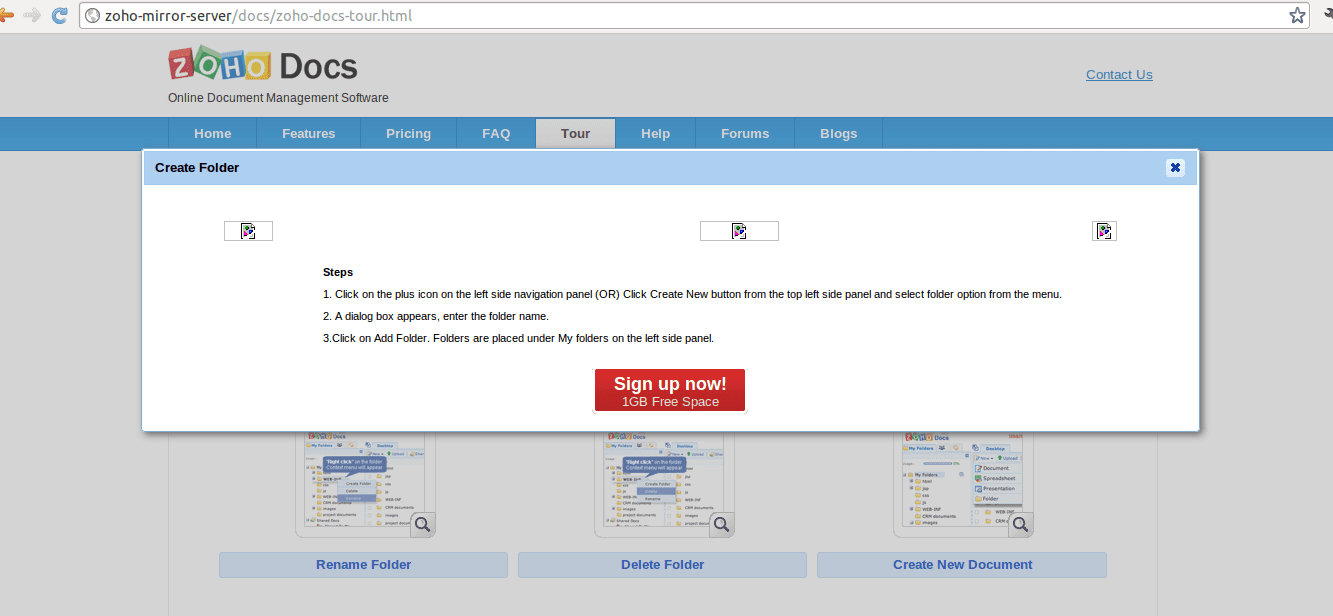Open the FAQ tab
The width and height of the screenshot is (1333, 616).
click(496, 133)
